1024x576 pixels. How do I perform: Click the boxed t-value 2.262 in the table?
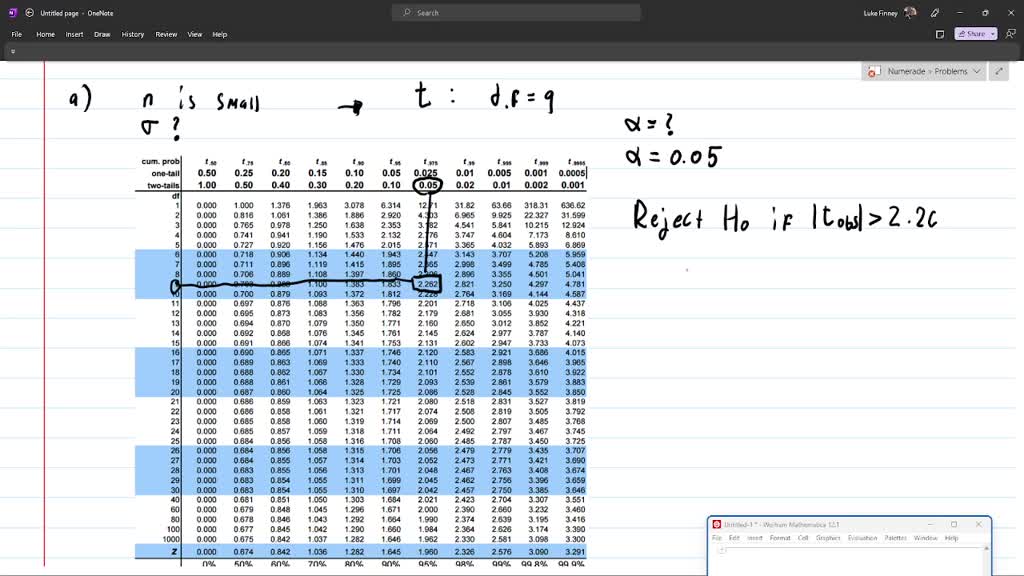[x=428, y=284]
